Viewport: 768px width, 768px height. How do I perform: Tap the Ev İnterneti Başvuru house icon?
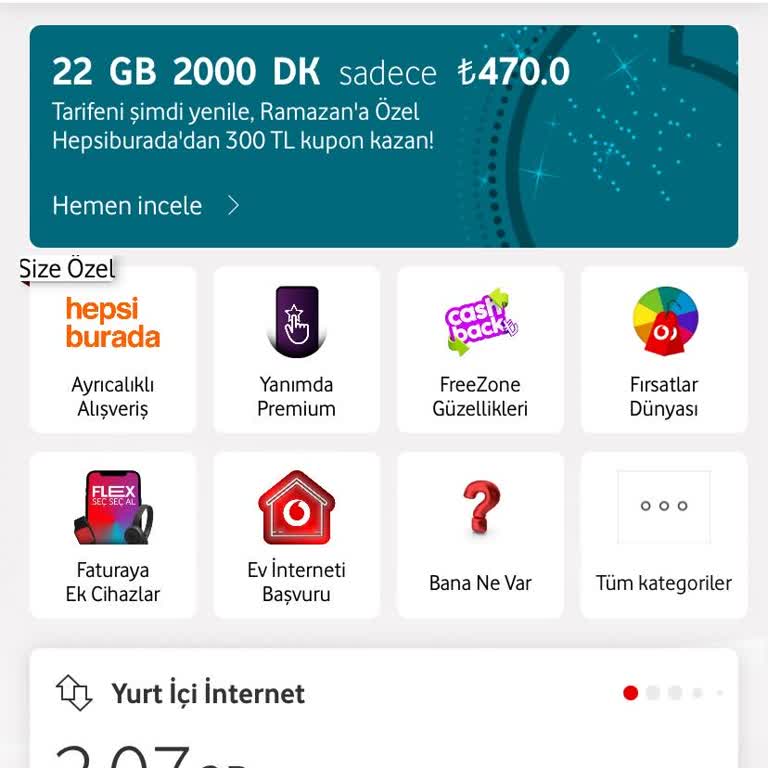point(297,507)
